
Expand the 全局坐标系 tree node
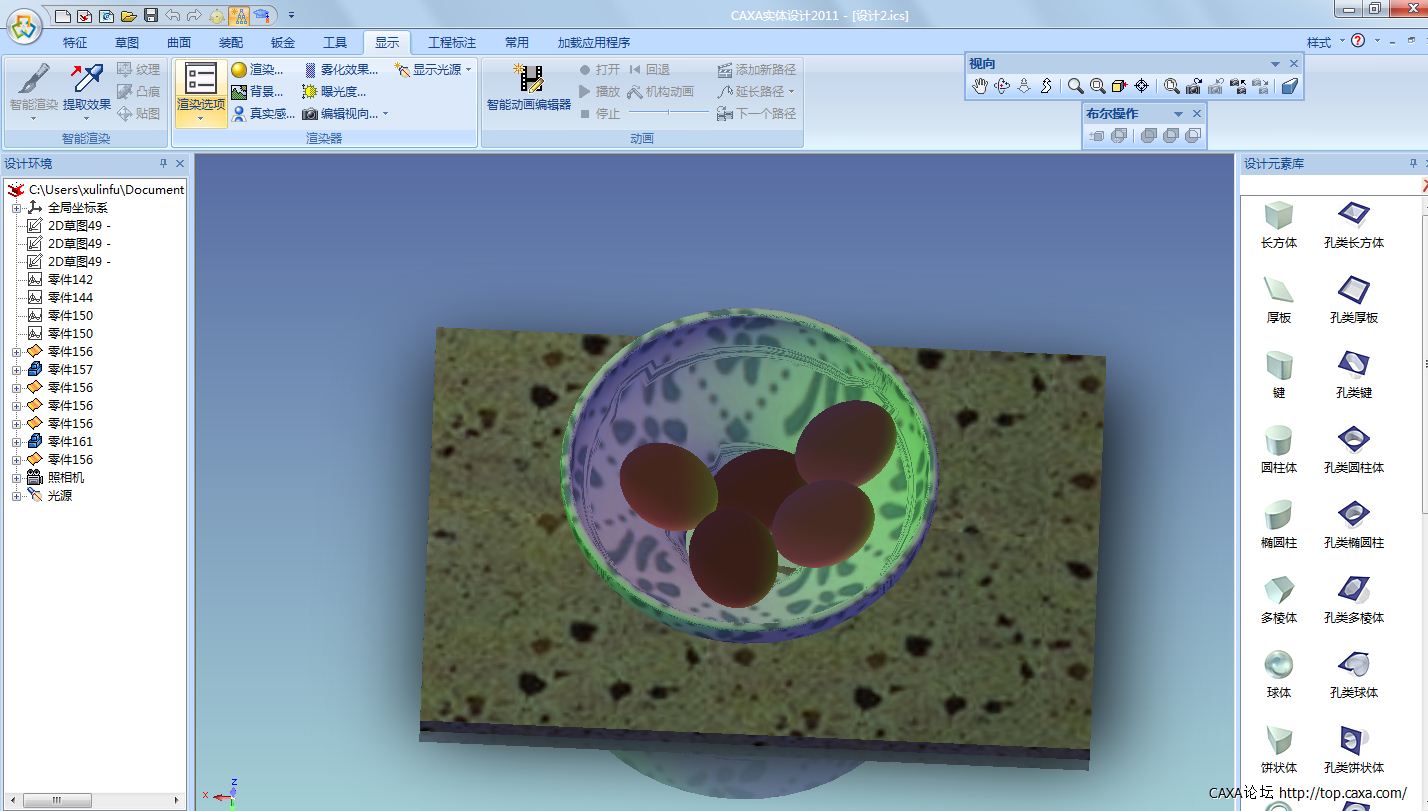(16, 208)
